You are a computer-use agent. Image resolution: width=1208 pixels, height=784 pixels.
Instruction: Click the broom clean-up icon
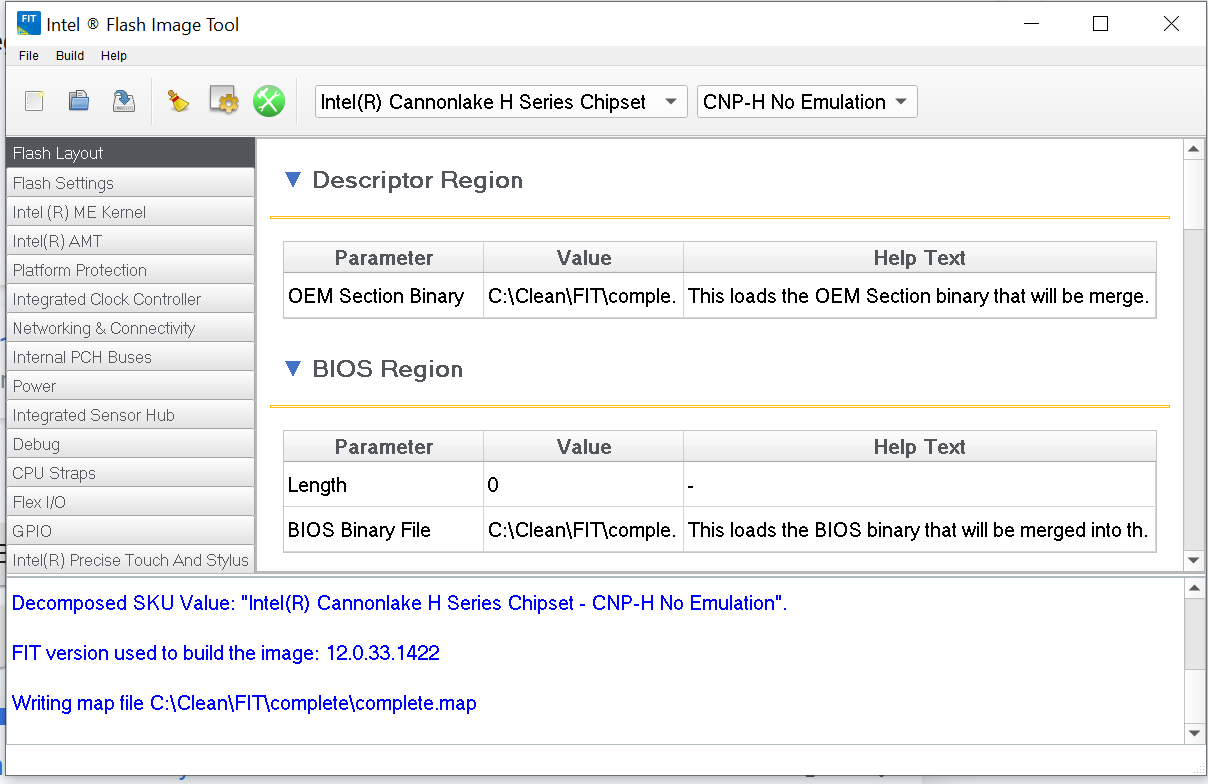coord(179,101)
